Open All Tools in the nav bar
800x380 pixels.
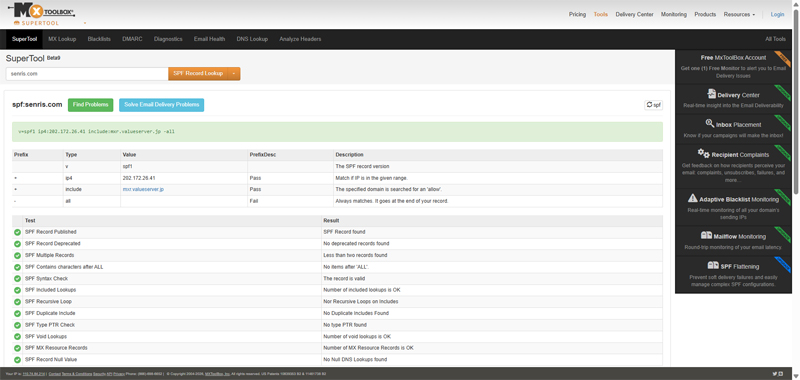click(x=775, y=39)
